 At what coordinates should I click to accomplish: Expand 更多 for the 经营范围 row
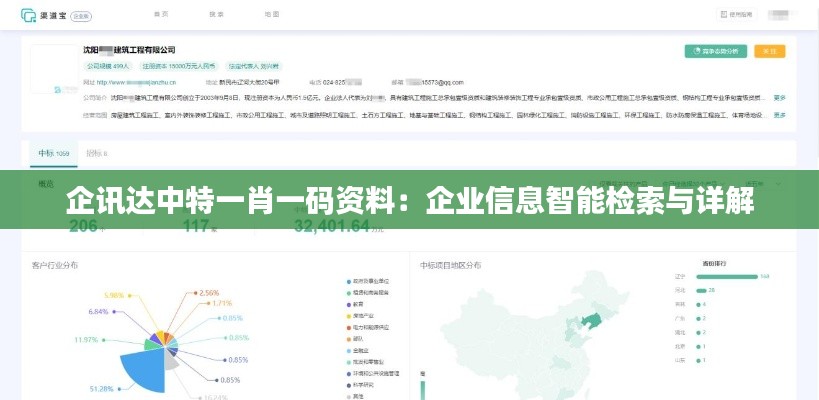tap(779, 115)
